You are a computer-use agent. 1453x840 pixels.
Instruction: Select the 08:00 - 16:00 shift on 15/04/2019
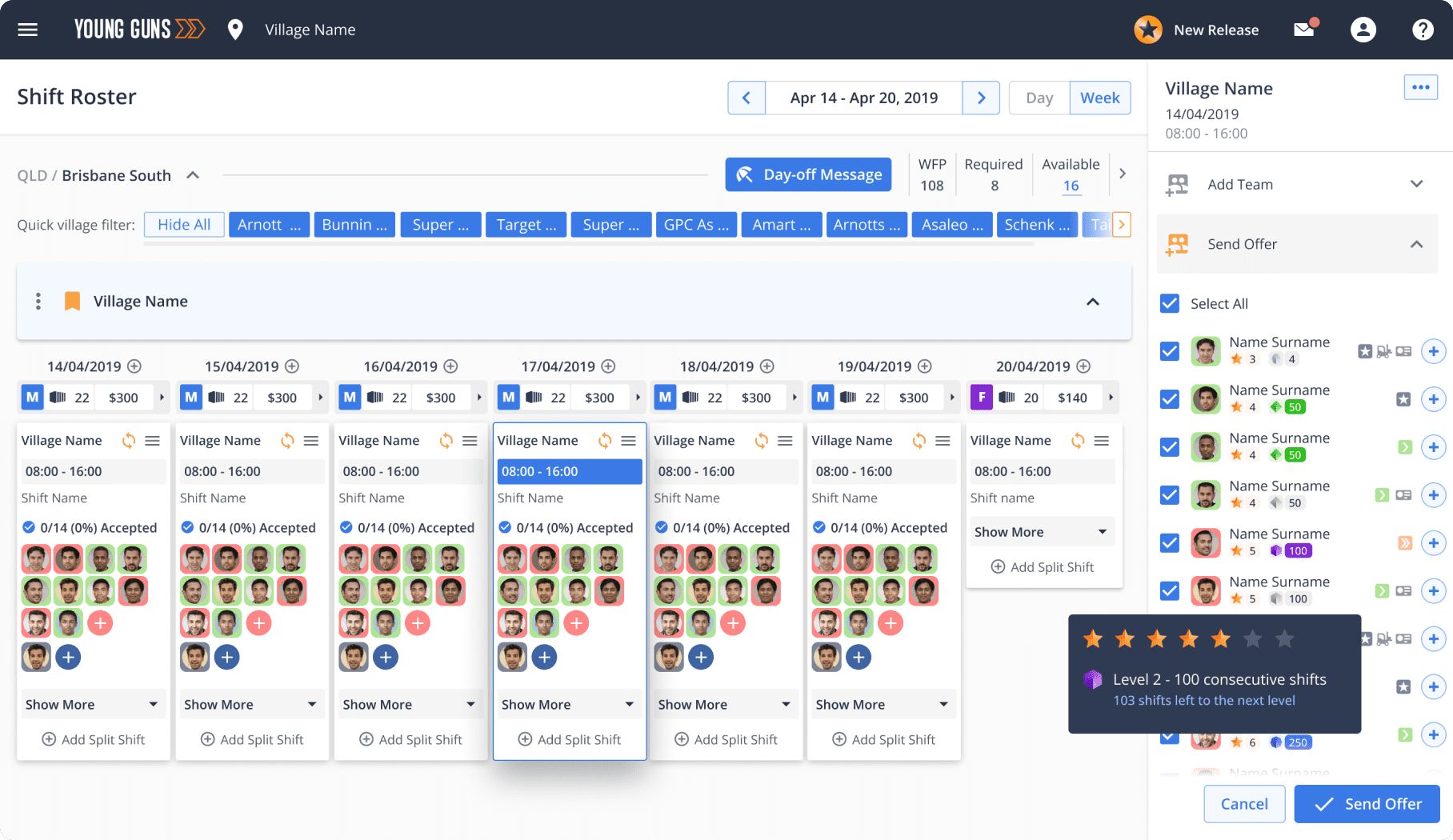pos(251,471)
